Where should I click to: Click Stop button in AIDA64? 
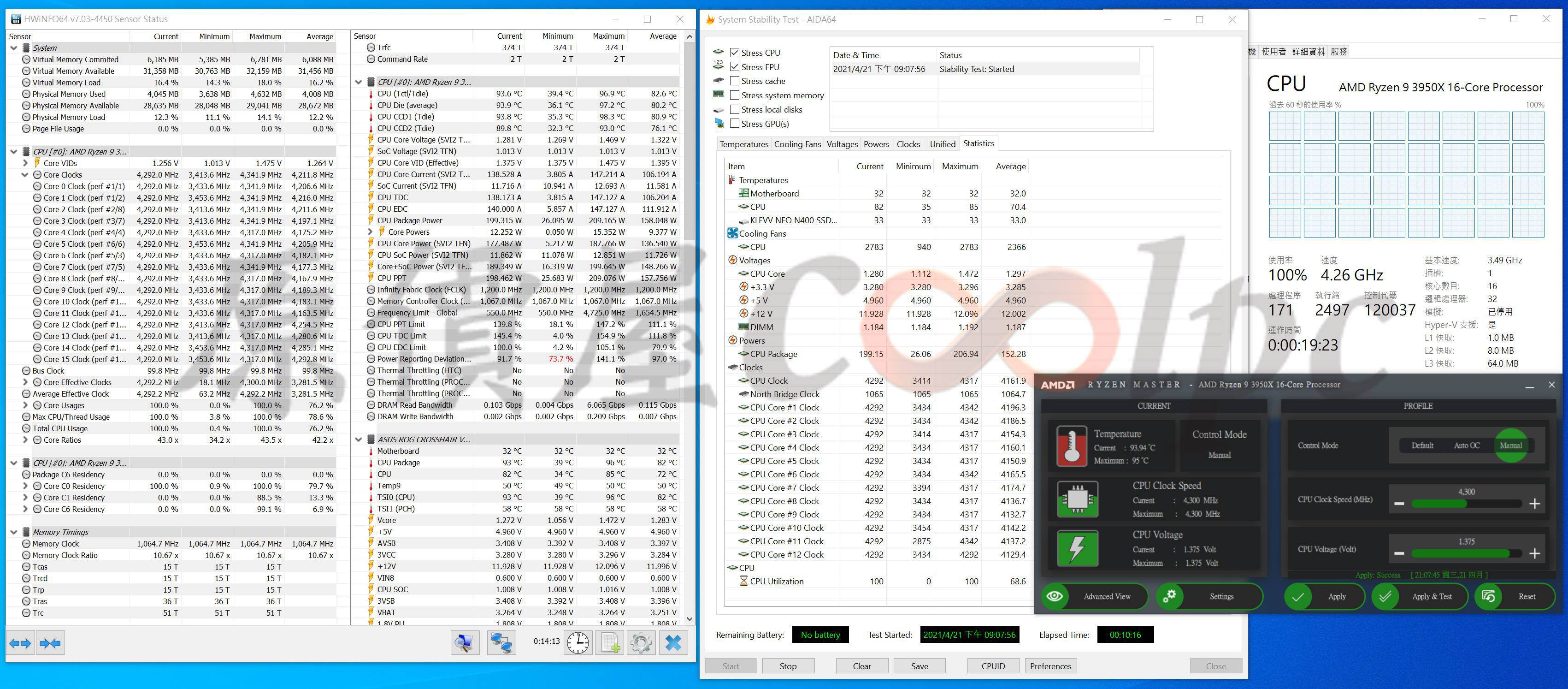[788, 666]
